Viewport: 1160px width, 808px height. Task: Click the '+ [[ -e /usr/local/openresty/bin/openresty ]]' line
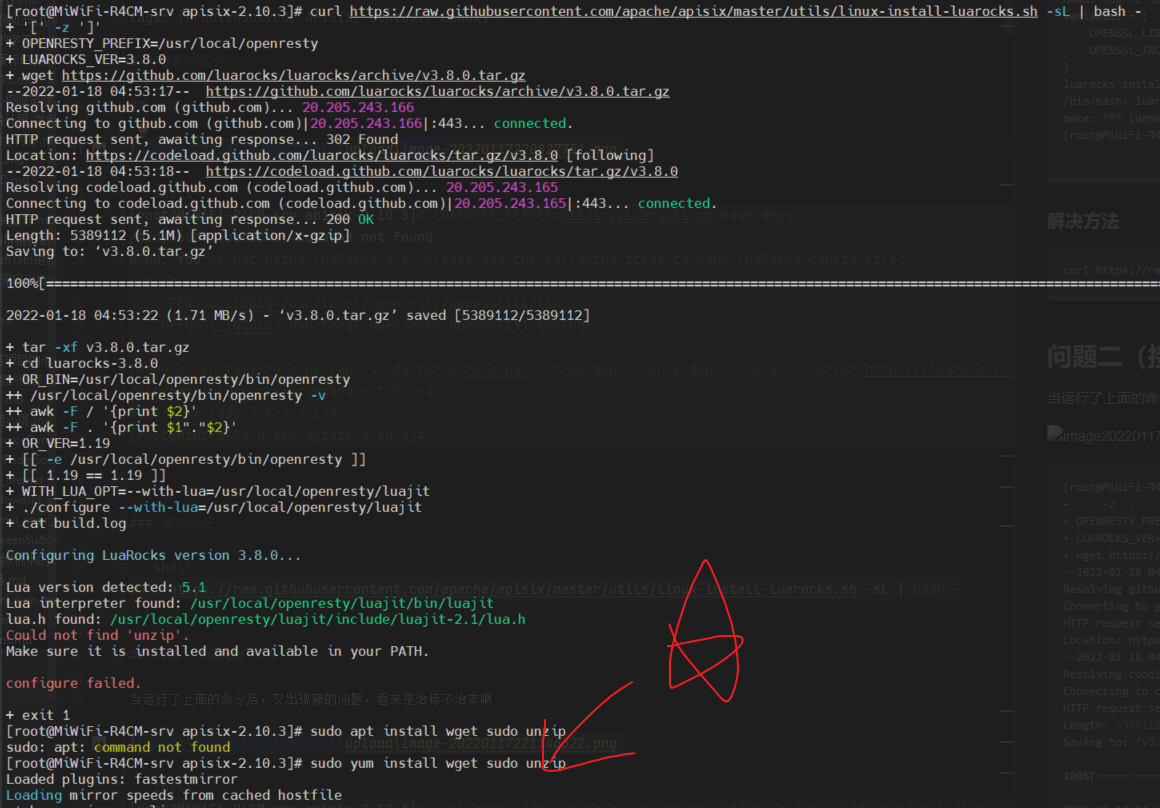(186, 459)
